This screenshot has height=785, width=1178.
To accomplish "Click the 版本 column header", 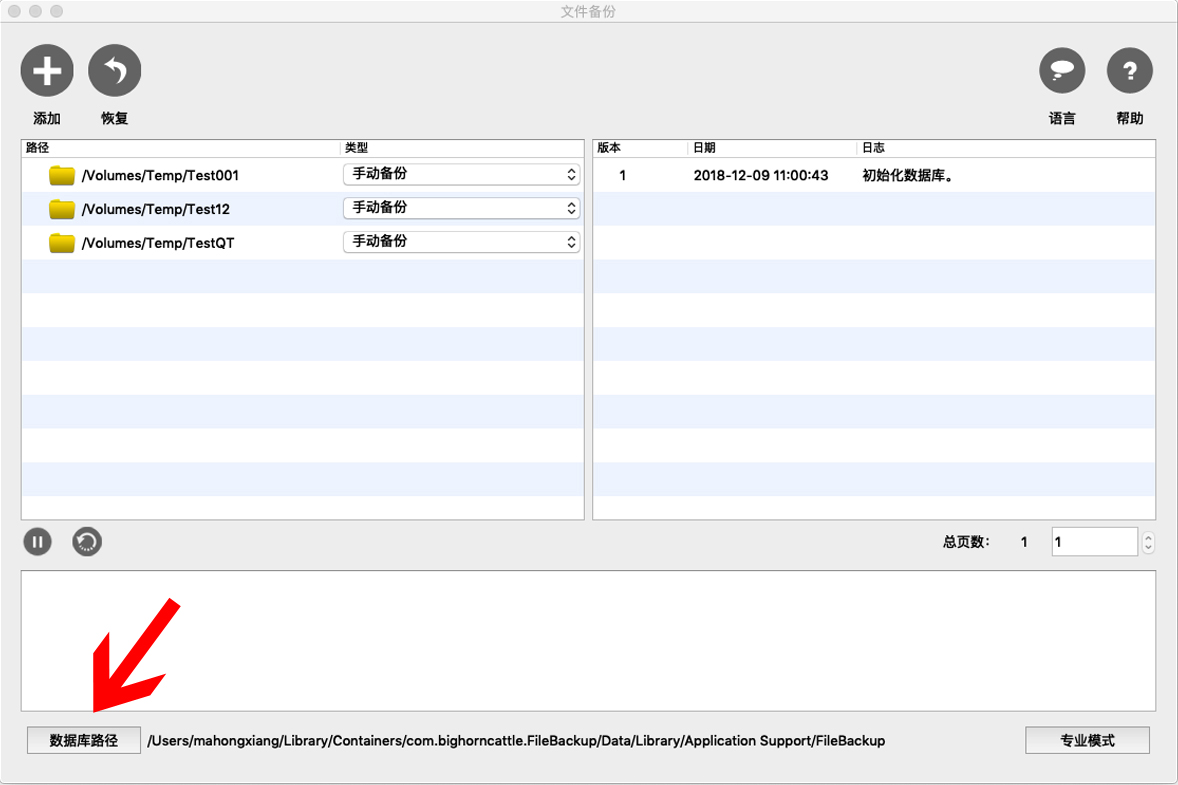I will click(640, 148).
